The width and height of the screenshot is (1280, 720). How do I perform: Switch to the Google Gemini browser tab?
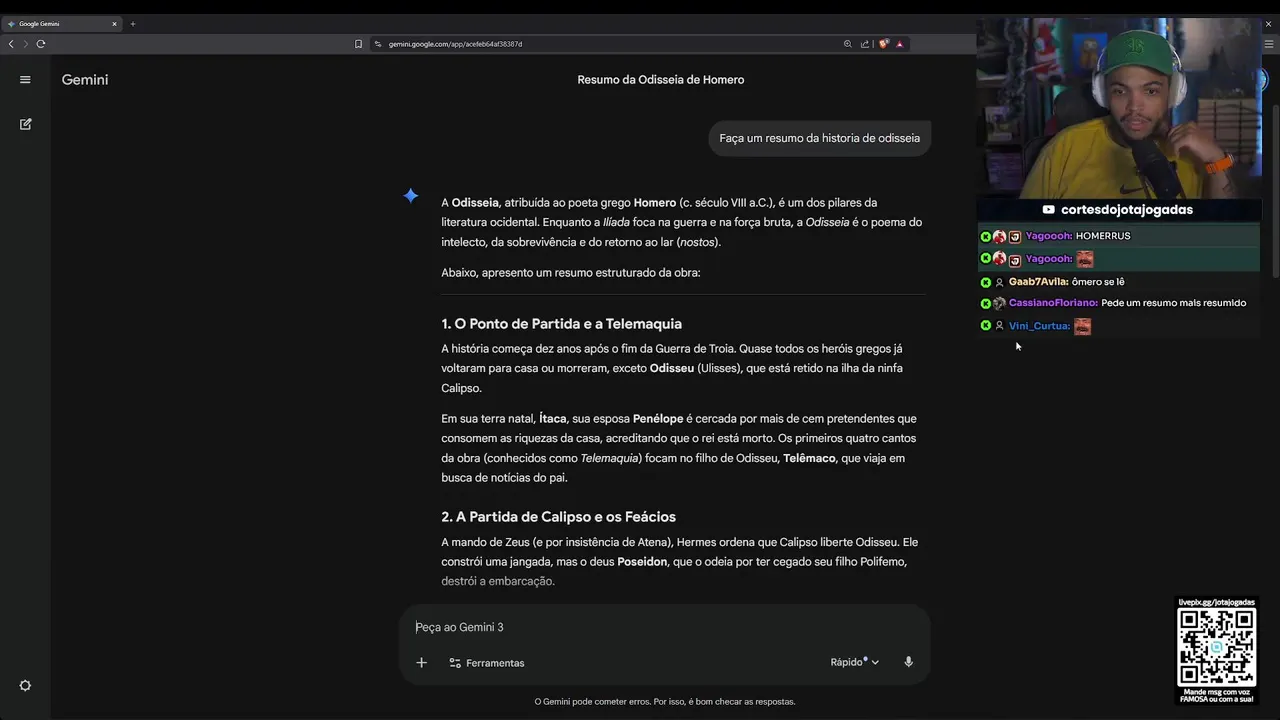coord(60,23)
